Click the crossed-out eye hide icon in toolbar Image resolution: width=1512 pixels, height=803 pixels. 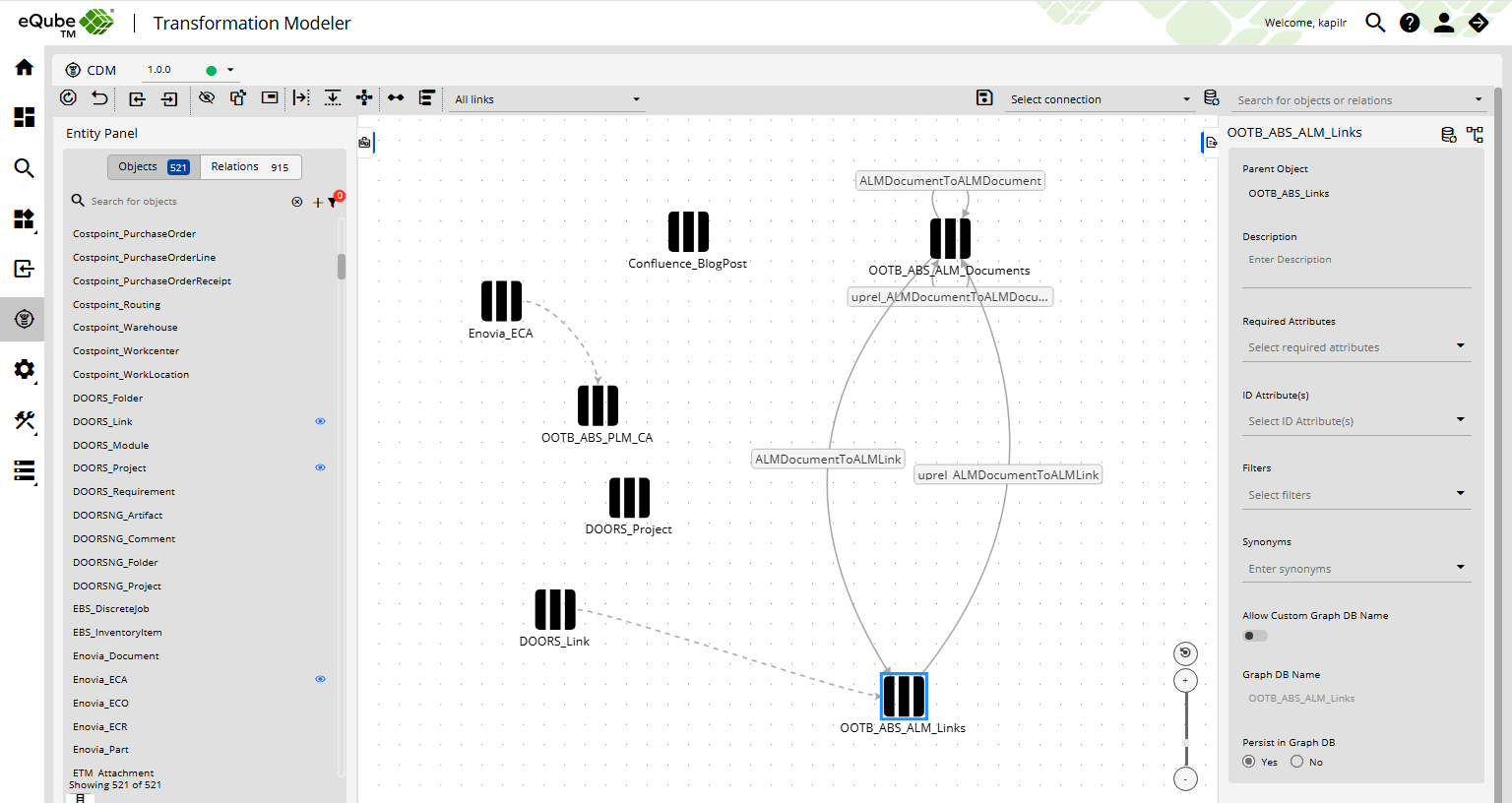pos(206,97)
